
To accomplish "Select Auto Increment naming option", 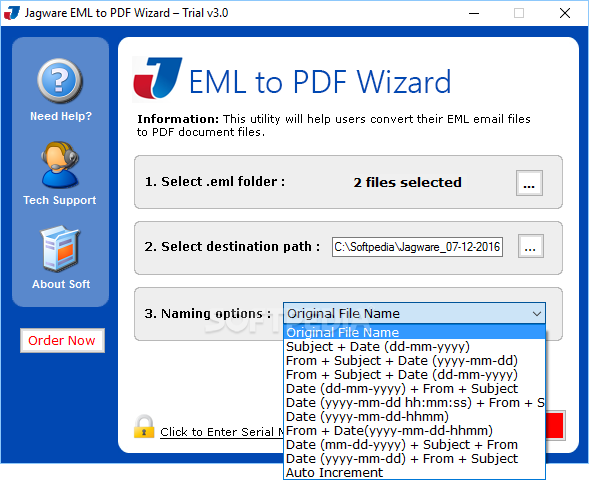I will coord(414,472).
